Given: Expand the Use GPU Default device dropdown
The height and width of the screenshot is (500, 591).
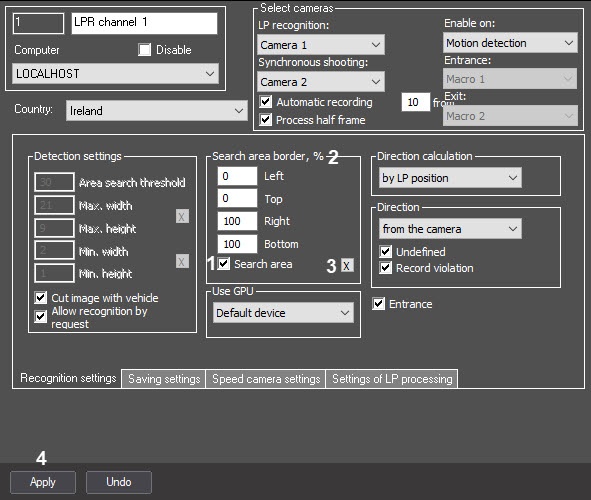Looking at the screenshot, I should pos(283,313).
